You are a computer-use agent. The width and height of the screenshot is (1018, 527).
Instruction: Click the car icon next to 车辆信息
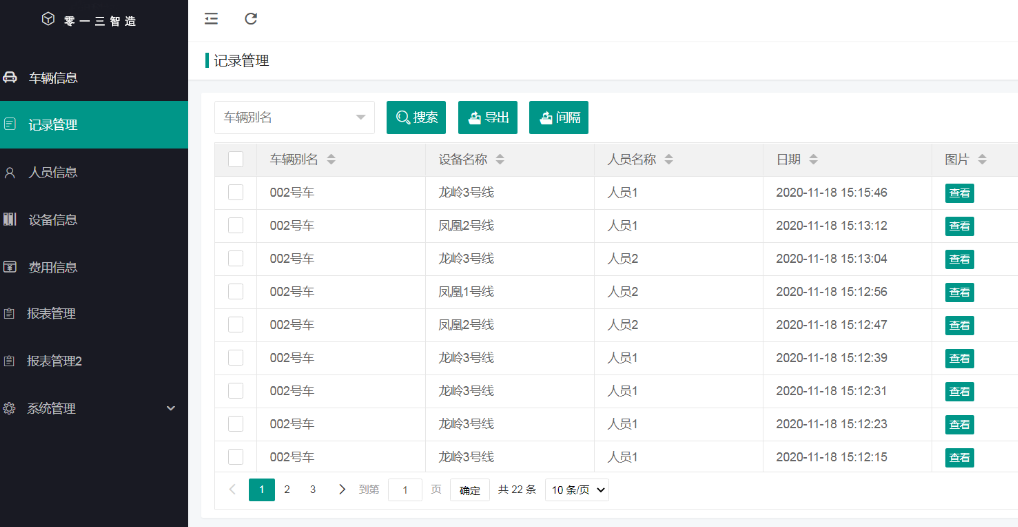click(x=10, y=78)
